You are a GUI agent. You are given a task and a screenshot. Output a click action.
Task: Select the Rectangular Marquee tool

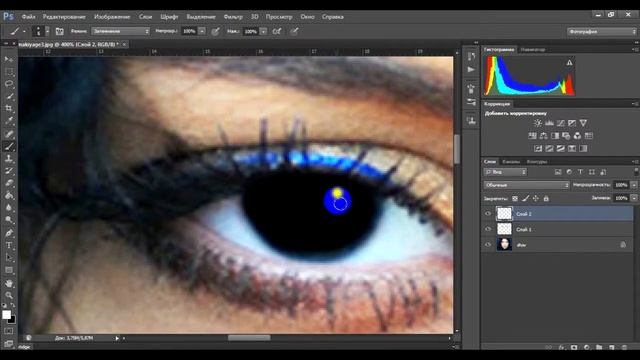click(9, 72)
